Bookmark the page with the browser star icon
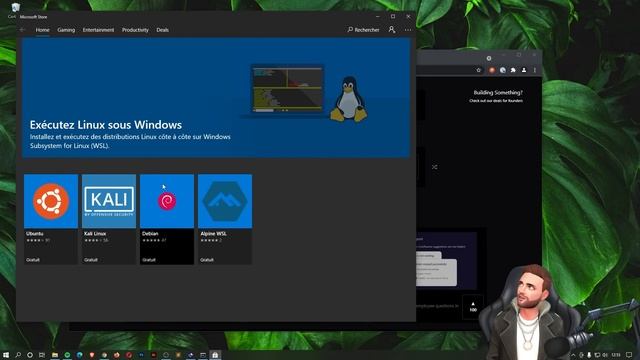Image resolution: width=640 pixels, height=360 pixels. [479, 70]
